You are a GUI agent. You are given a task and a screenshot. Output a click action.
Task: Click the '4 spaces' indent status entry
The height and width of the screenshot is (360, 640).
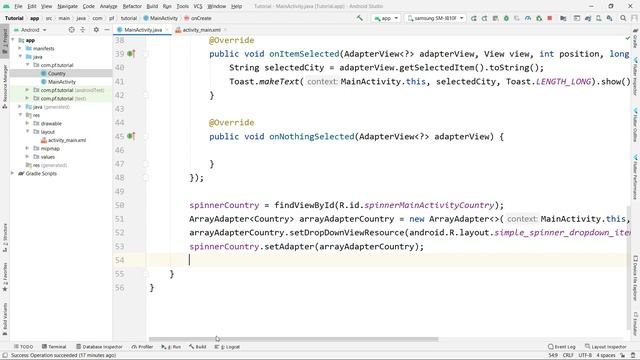click(x=606, y=355)
